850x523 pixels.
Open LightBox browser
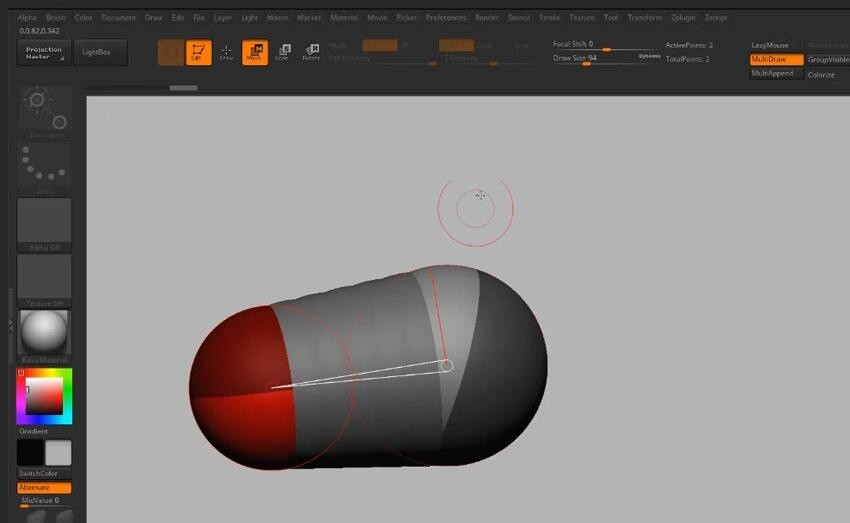(101, 53)
